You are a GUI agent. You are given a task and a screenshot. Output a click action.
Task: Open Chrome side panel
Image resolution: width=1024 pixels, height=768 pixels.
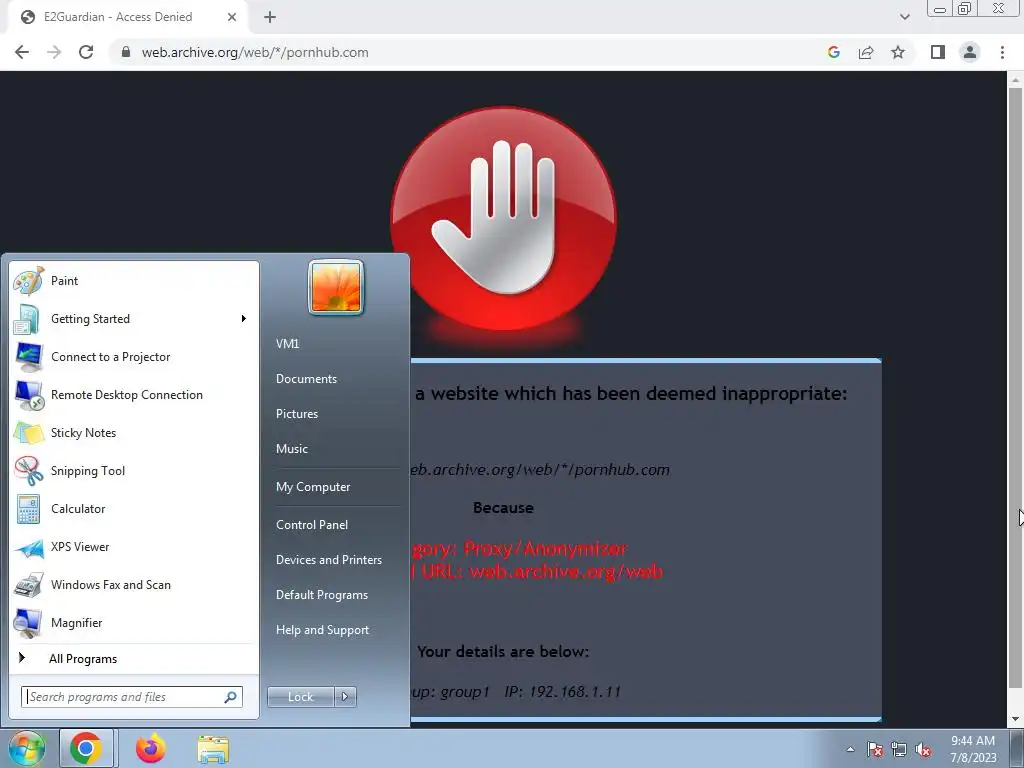(938, 52)
